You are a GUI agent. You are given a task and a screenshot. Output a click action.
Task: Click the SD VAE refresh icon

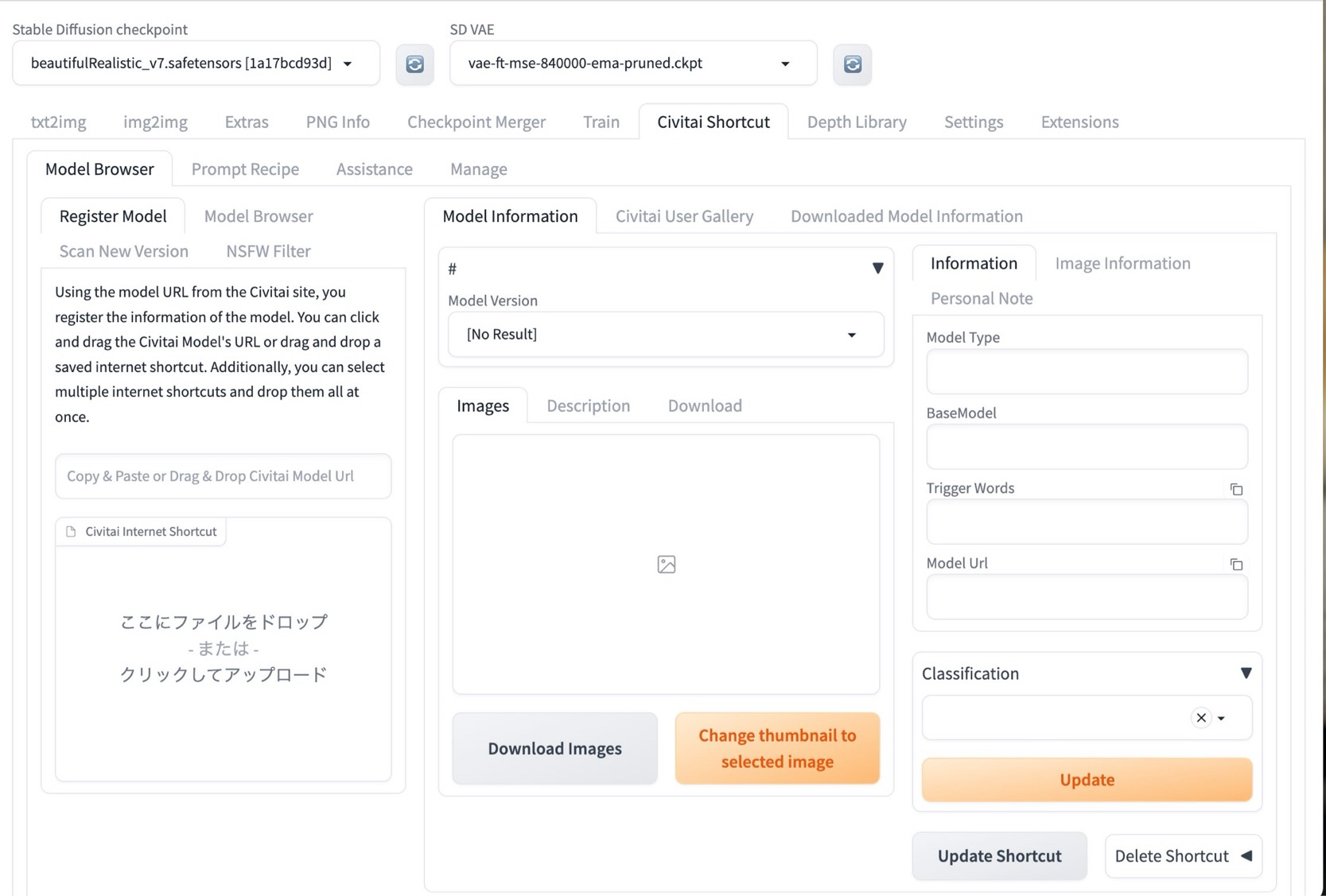(852, 64)
